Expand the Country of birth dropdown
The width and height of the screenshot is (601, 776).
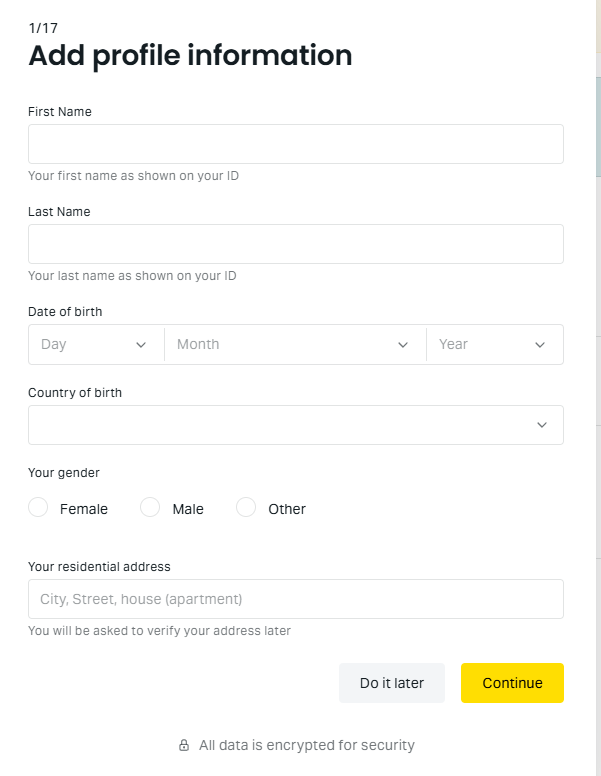click(x=295, y=425)
